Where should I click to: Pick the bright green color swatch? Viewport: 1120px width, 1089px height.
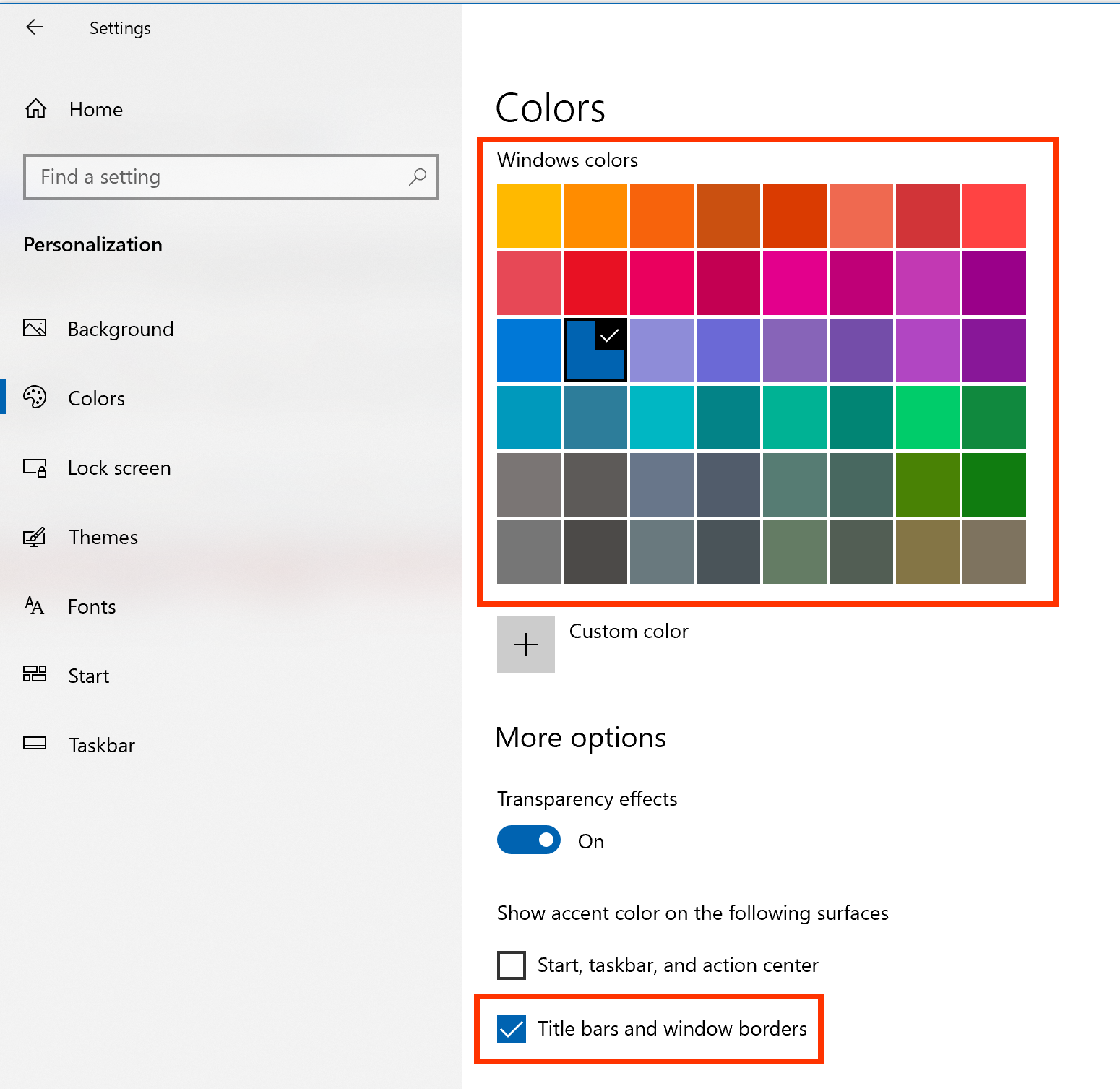pos(928,418)
